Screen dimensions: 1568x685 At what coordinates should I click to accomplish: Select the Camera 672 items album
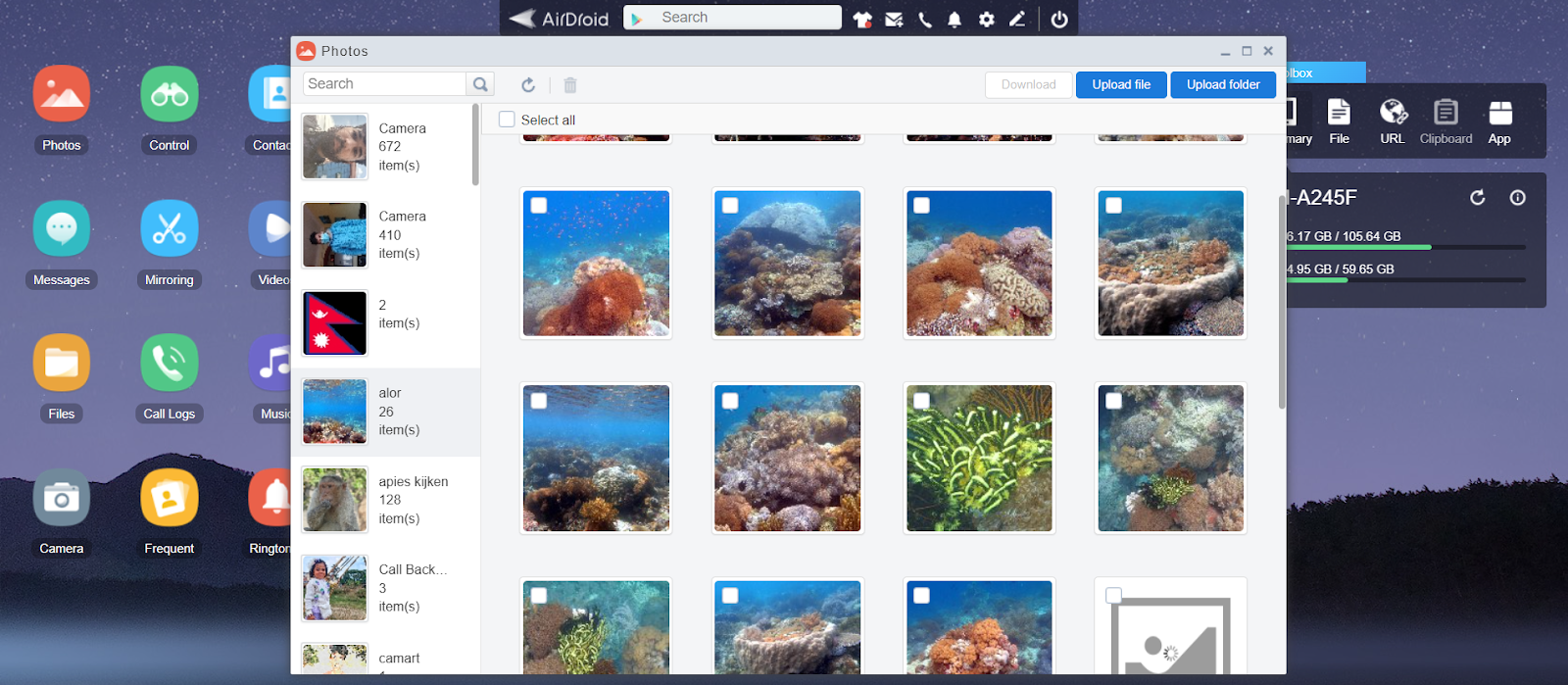click(x=382, y=147)
